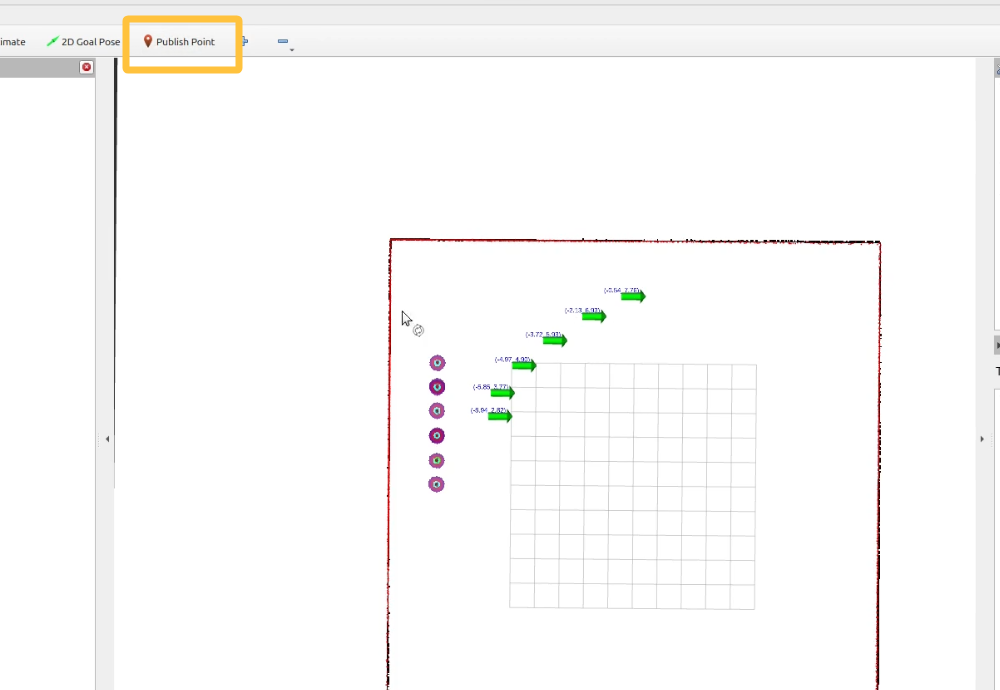Screen dimensions: 1000x690
Task: Click the second purple marker from top
Action: [437, 387]
